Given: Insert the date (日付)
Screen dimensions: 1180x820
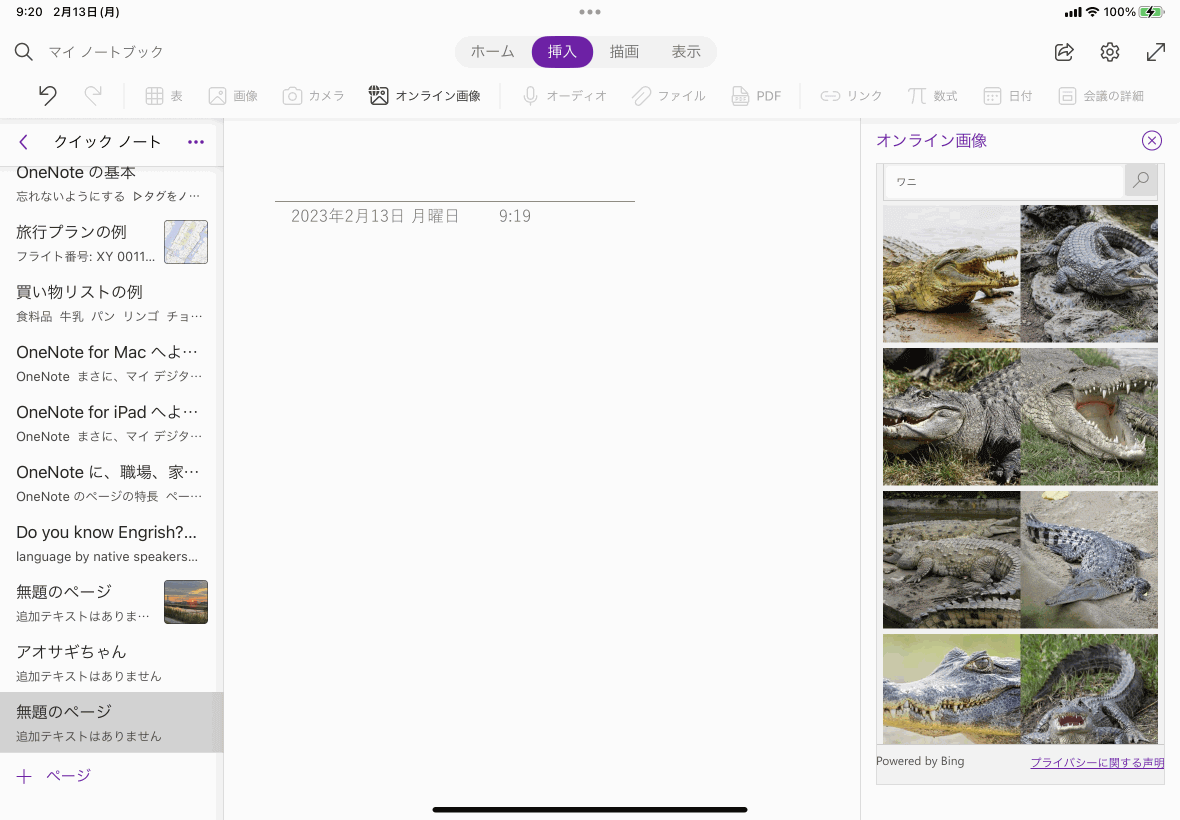Looking at the screenshot, I should [x=1008, y=96].
